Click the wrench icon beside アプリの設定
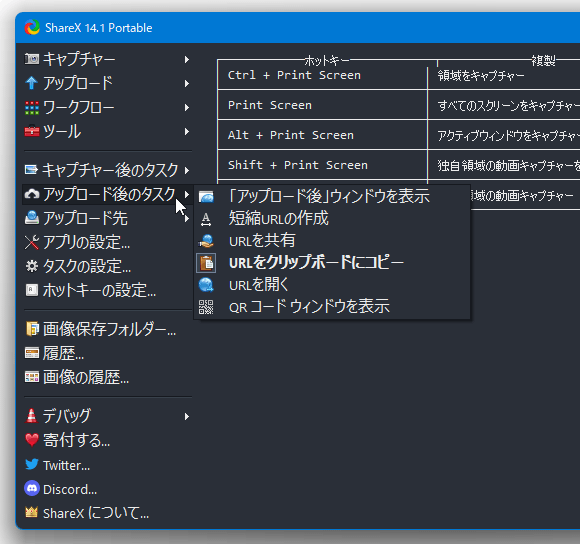Screen dimensions: 580x544 point(31,242)
